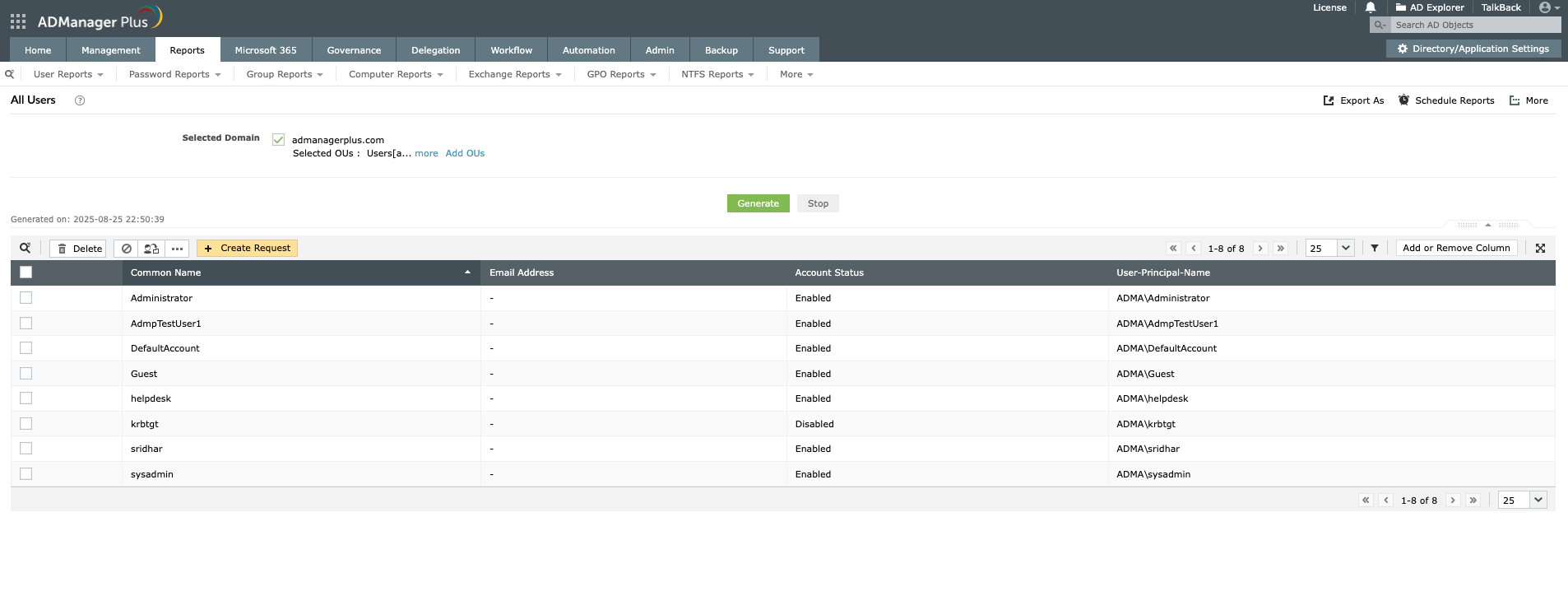Open the More dropdown in the reports sub-menu

tap(796, 74)
